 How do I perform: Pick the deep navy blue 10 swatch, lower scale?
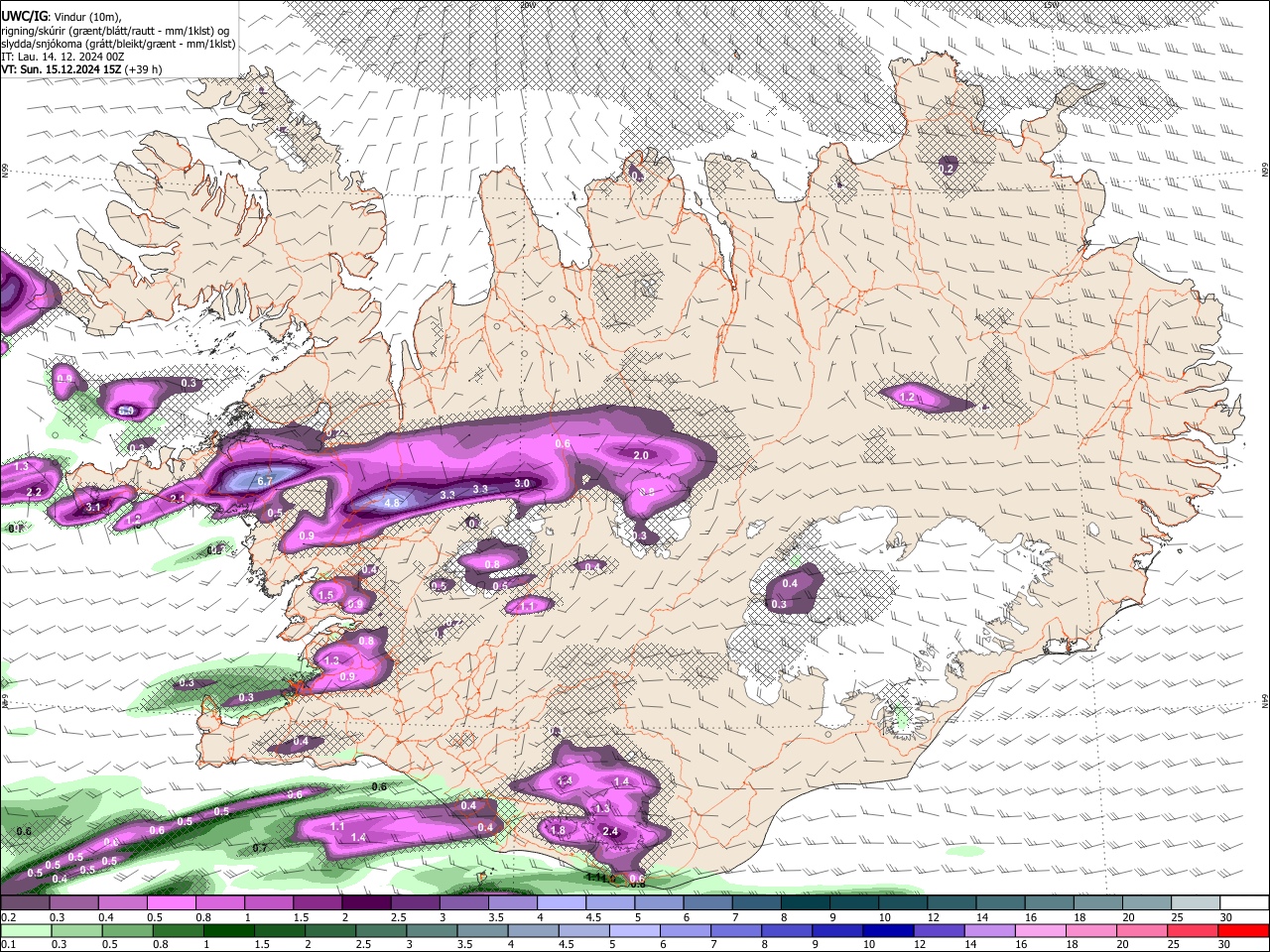click(888, 930)
